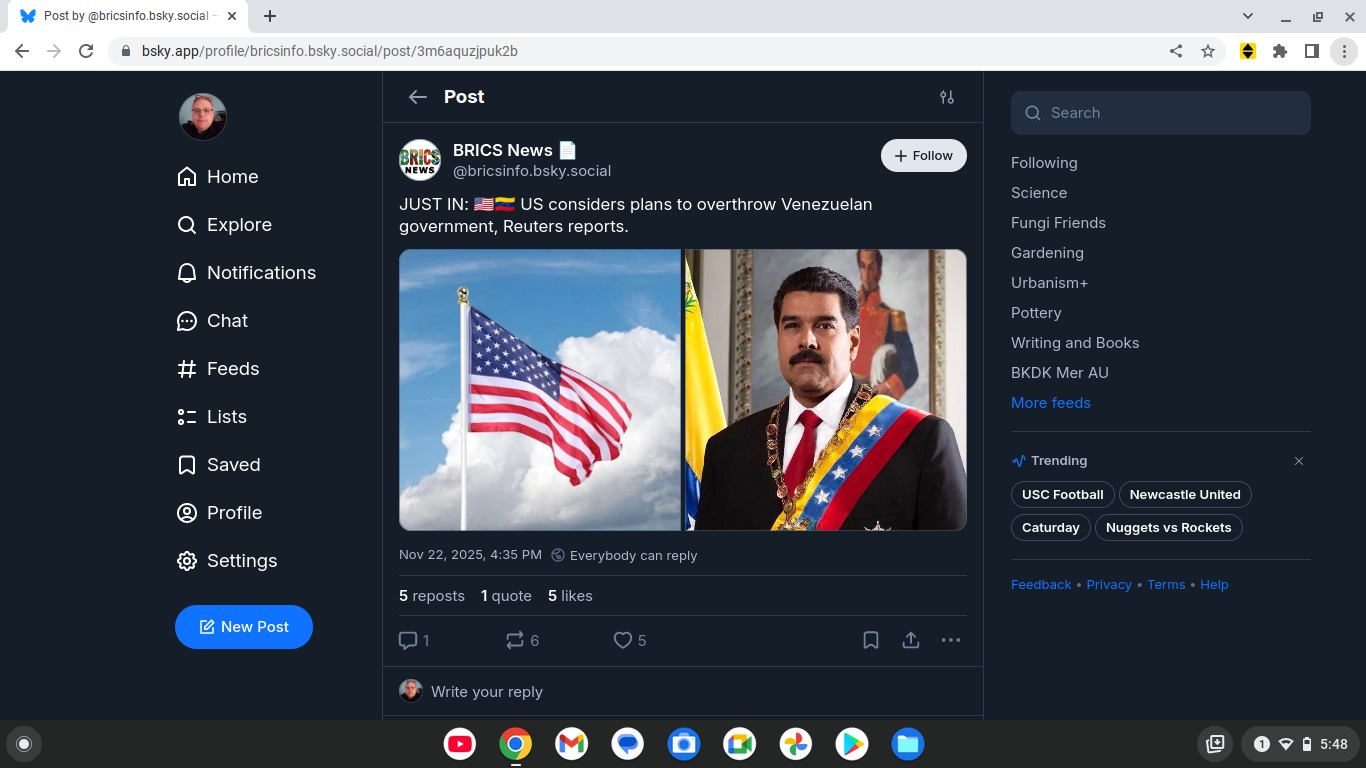This screenshot has width=1366, height=768.
Task: Open Notifications in the sidebar
Action: [x=260, y=273]
